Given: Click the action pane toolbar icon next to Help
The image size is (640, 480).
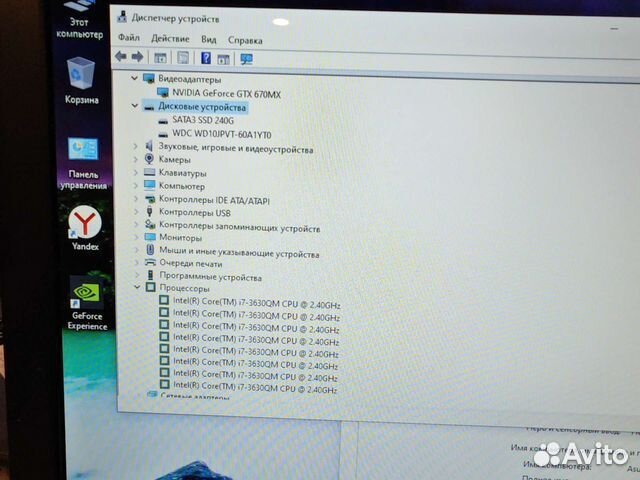Looking at the screenshot, I should (223, 59).
